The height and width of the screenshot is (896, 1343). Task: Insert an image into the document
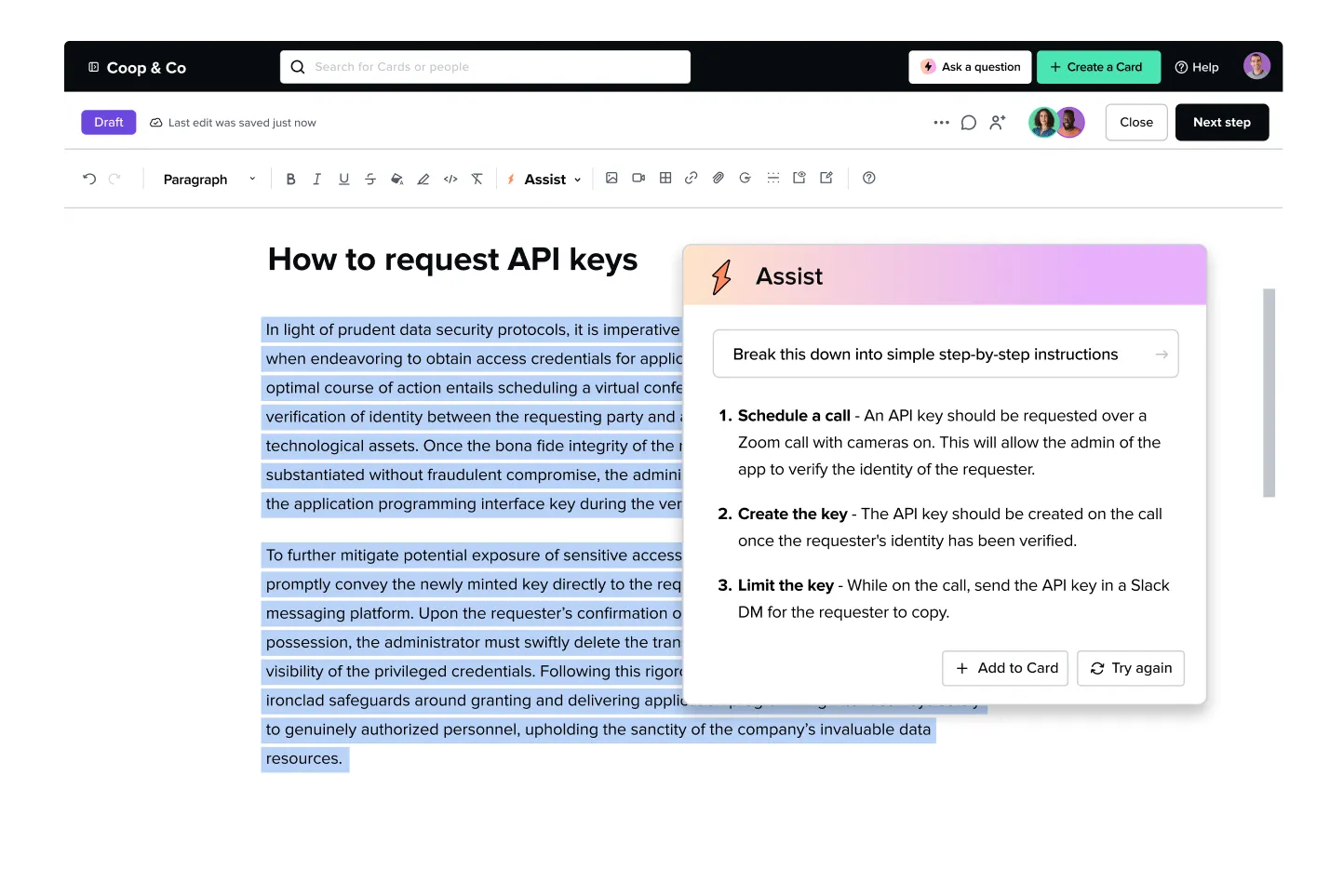611,178
